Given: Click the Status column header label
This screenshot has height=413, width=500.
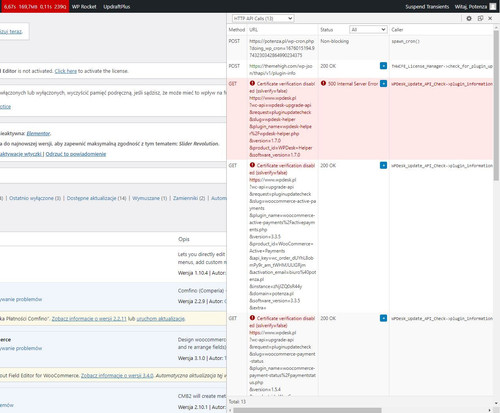Looking at the screenshot, I should [x=327, y=30].
